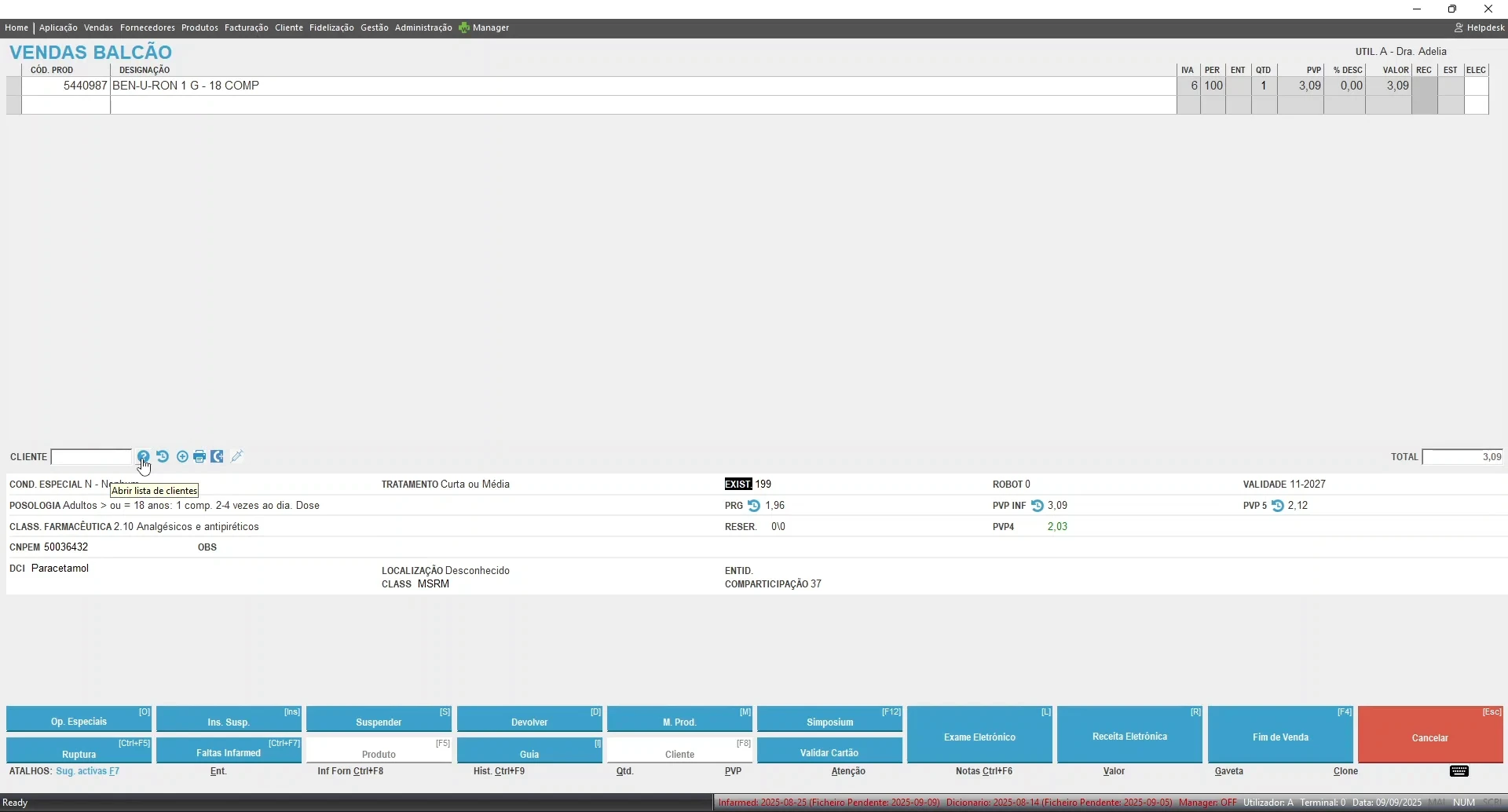Image resolution: width=1508 pixels, height=812 pixels.
Task: Click the printer icon beside Cliente field
Action: pos(199,456)
